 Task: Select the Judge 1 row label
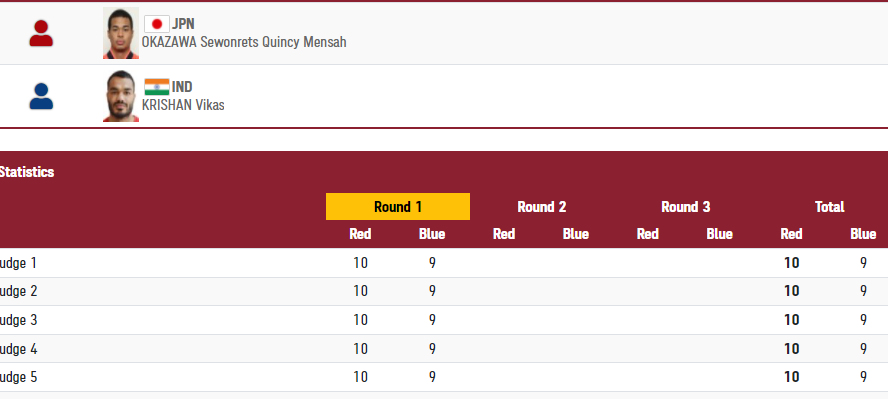18,263
